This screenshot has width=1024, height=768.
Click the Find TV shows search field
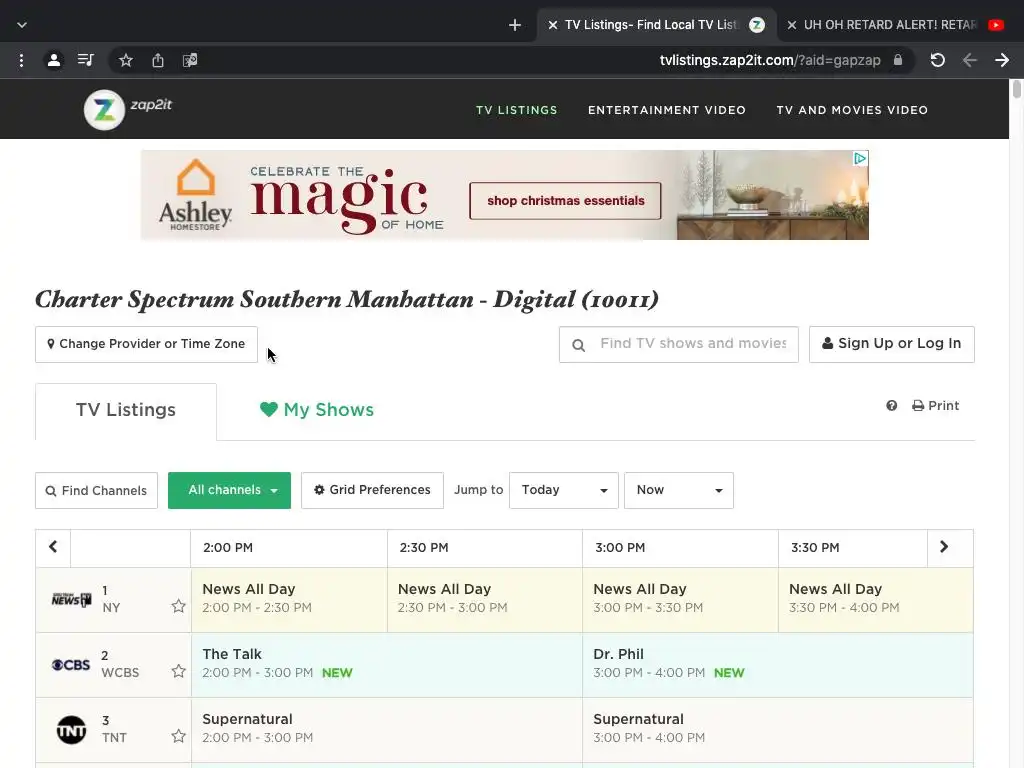pos(679,344)
